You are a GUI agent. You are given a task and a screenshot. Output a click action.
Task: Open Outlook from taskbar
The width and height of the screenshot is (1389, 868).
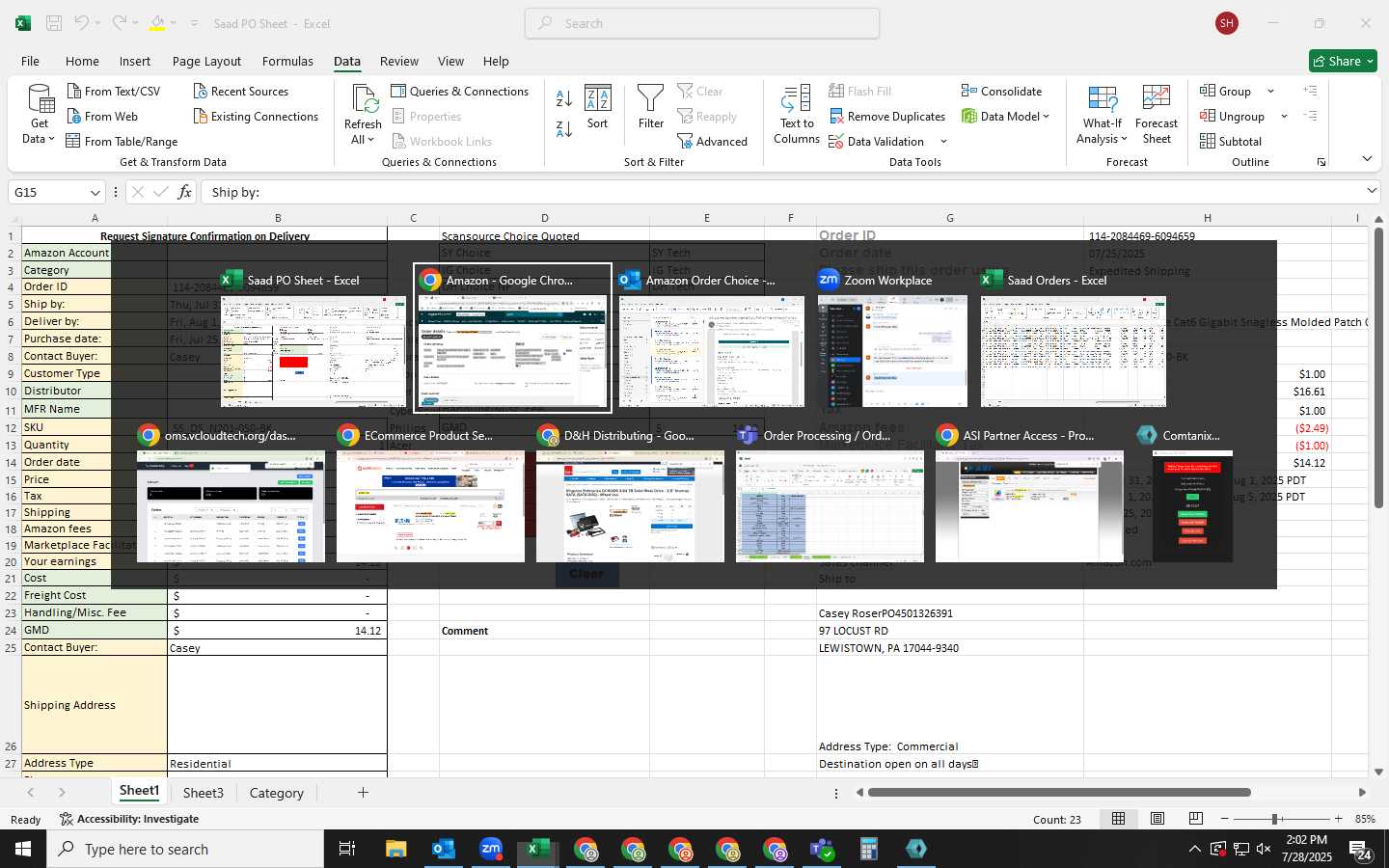pos(443,849)
